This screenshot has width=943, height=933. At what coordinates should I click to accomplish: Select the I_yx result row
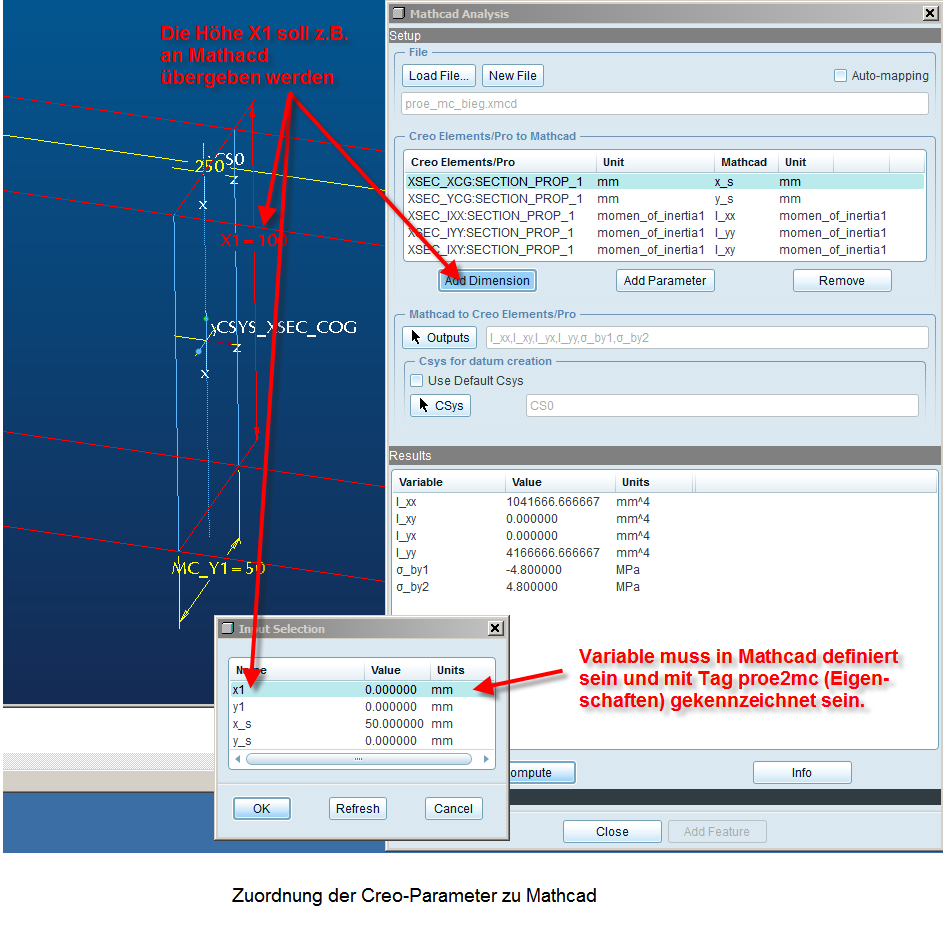(x=665, y=535)
